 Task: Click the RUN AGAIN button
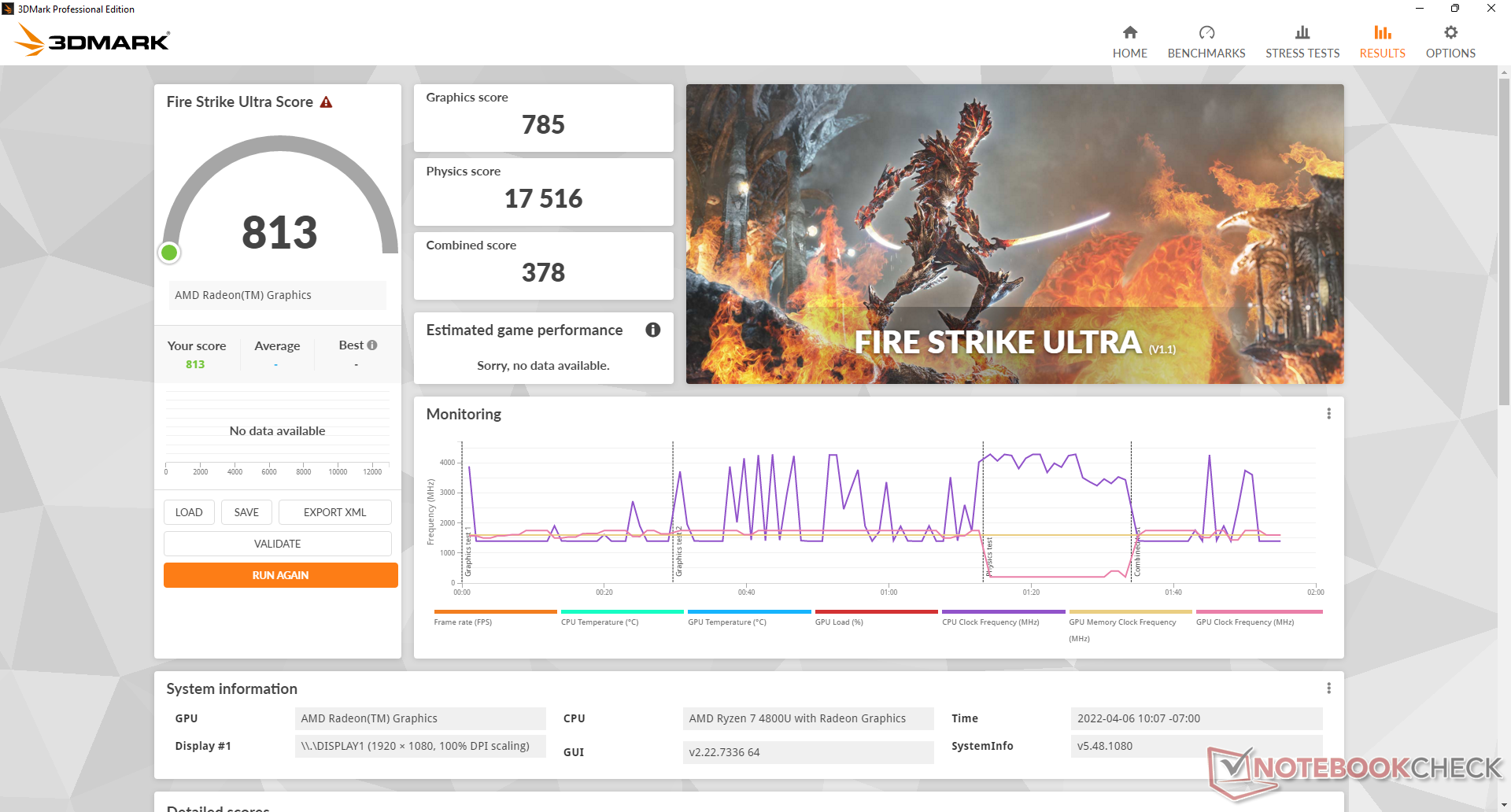[280, 575]
